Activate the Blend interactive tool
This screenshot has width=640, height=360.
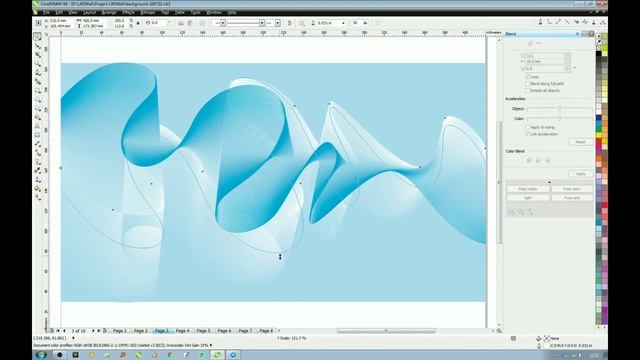point(38,162)
